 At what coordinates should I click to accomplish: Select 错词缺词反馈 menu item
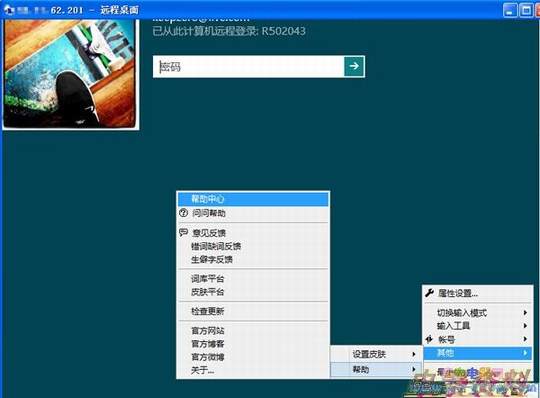point(253,246)
